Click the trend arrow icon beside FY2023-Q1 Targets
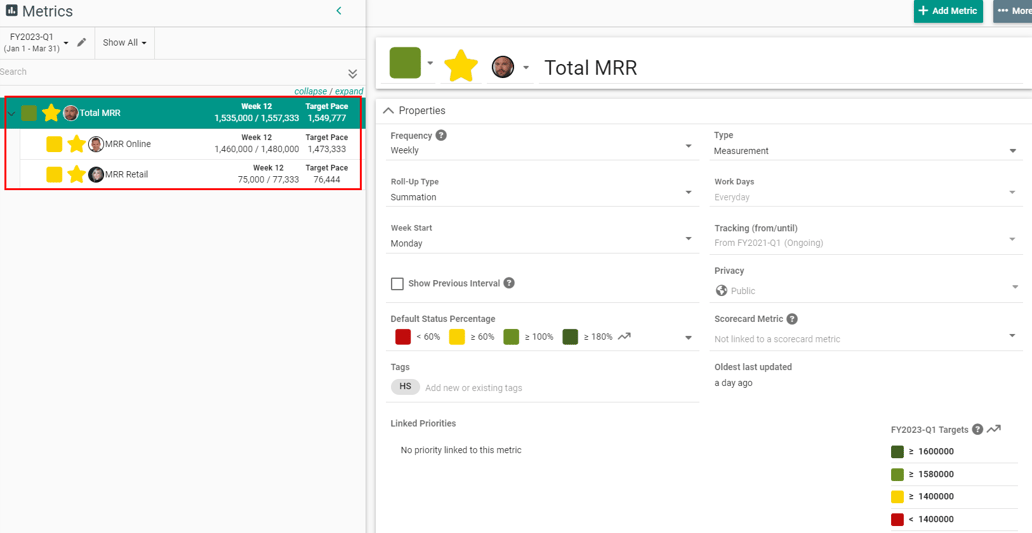This screenshot has height=533, width=1032. click(x=994, y=429)
